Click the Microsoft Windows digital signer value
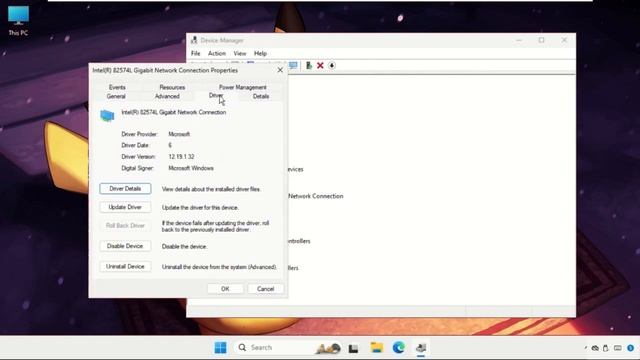 (x=191, y=168)
